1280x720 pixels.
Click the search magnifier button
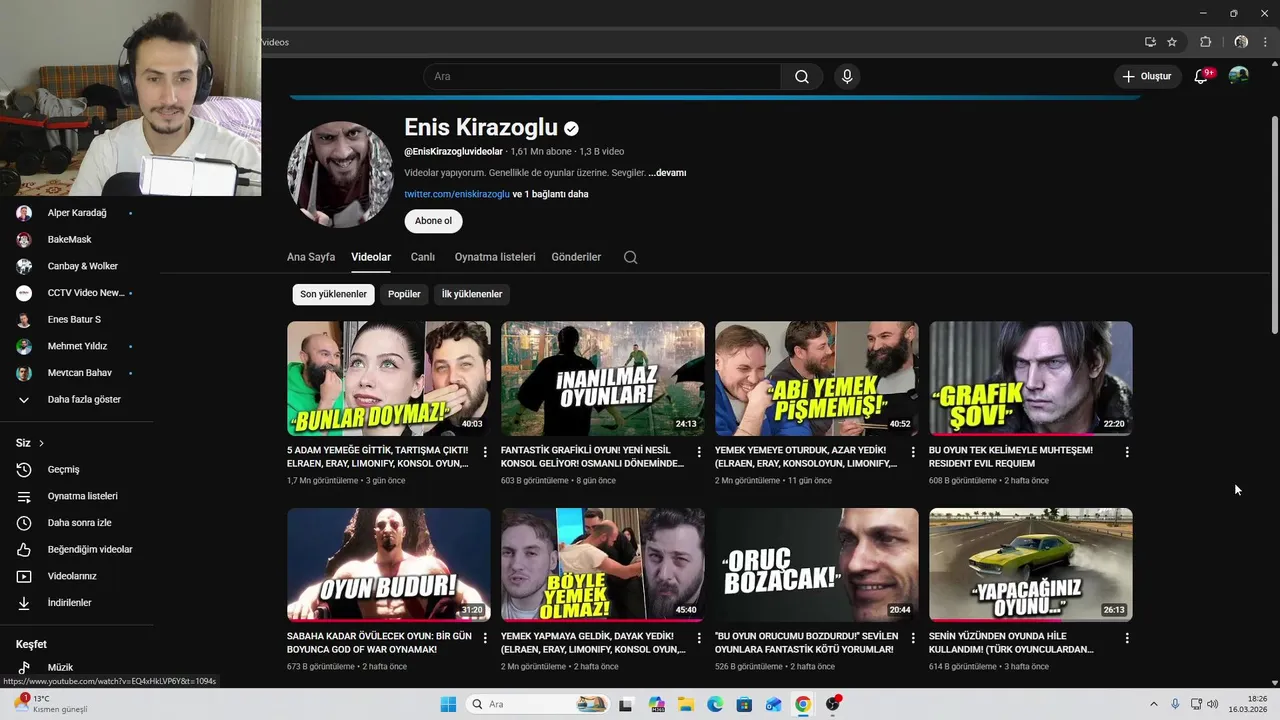(x=802, y=77)
